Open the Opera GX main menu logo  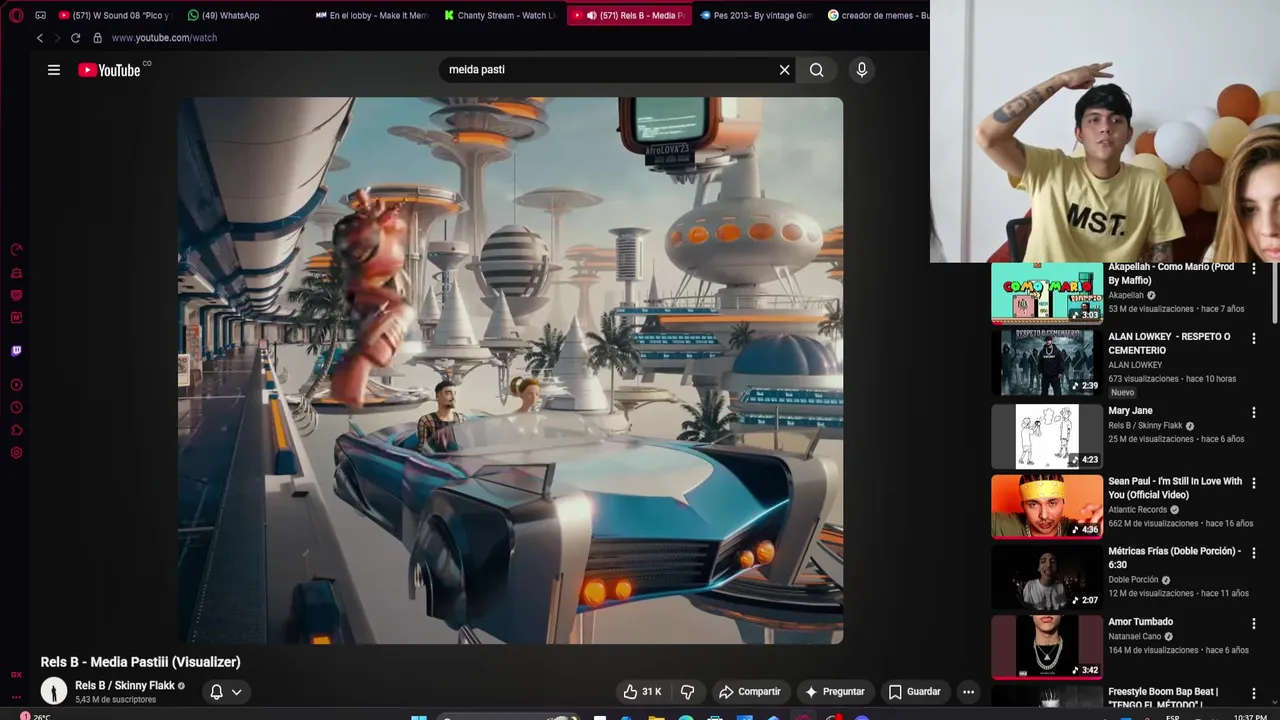click(x=16, y=15)
